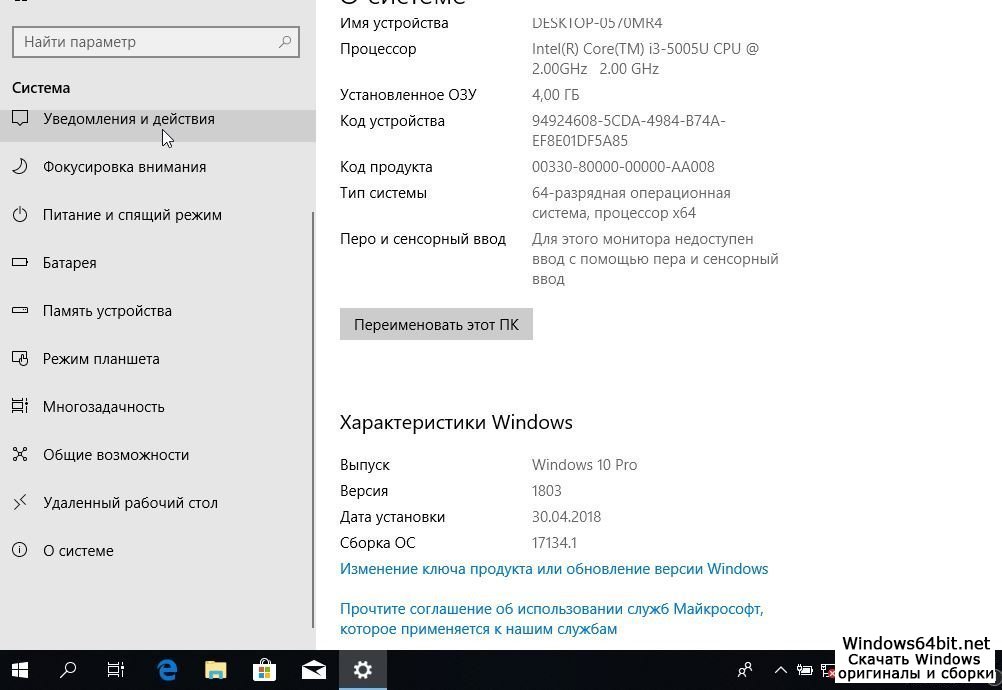Open File Explorer from the taskbar

215,670
